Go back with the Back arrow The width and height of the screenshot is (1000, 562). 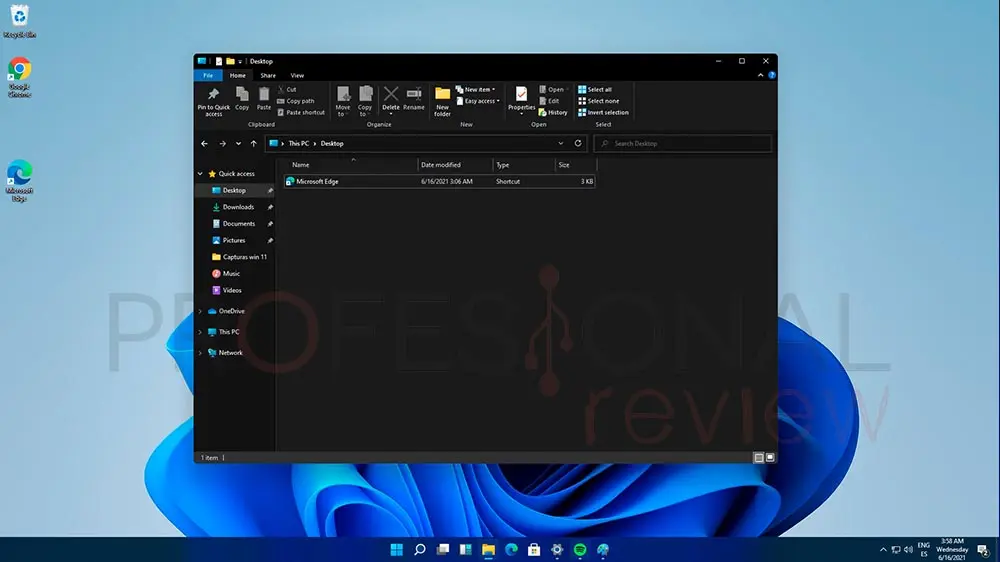click(x=204, y=144)
